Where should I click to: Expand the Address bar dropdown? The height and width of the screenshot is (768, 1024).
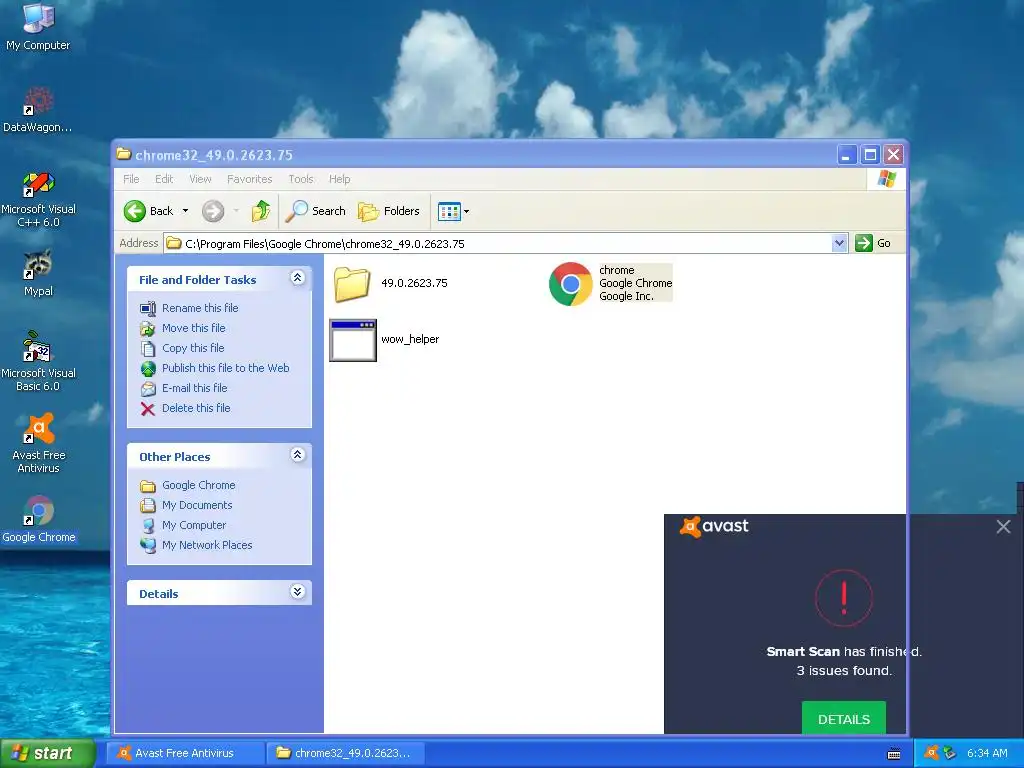(x=839, y=243)
